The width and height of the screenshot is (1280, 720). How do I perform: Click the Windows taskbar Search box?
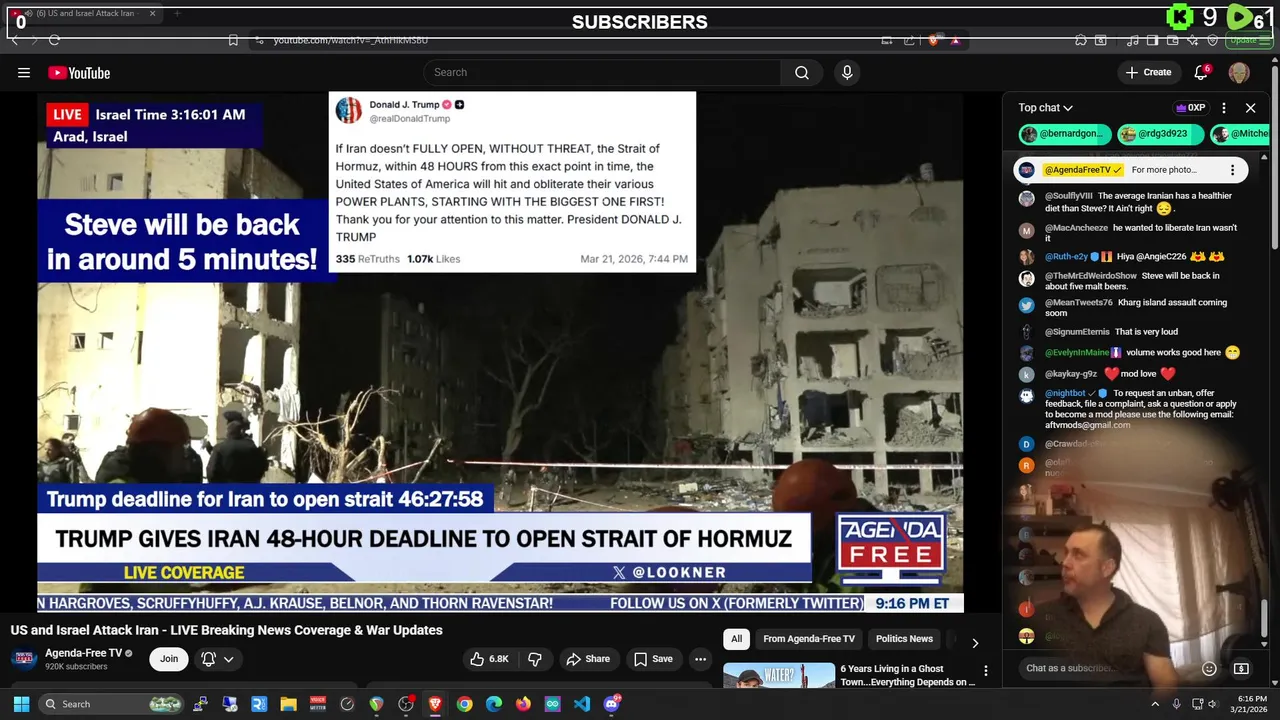point(113,704)
